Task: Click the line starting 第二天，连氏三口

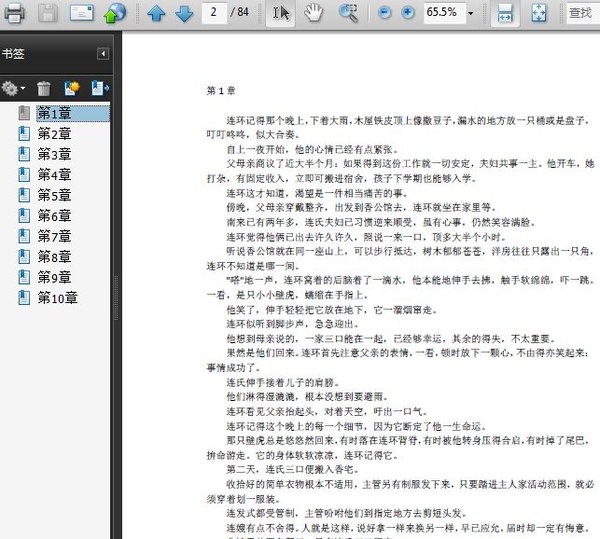Action: [293, 469]
